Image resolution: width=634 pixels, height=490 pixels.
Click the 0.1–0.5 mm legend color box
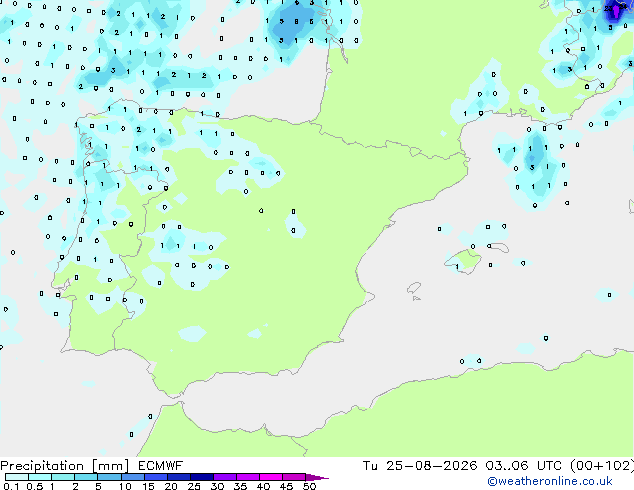(17, 477)
